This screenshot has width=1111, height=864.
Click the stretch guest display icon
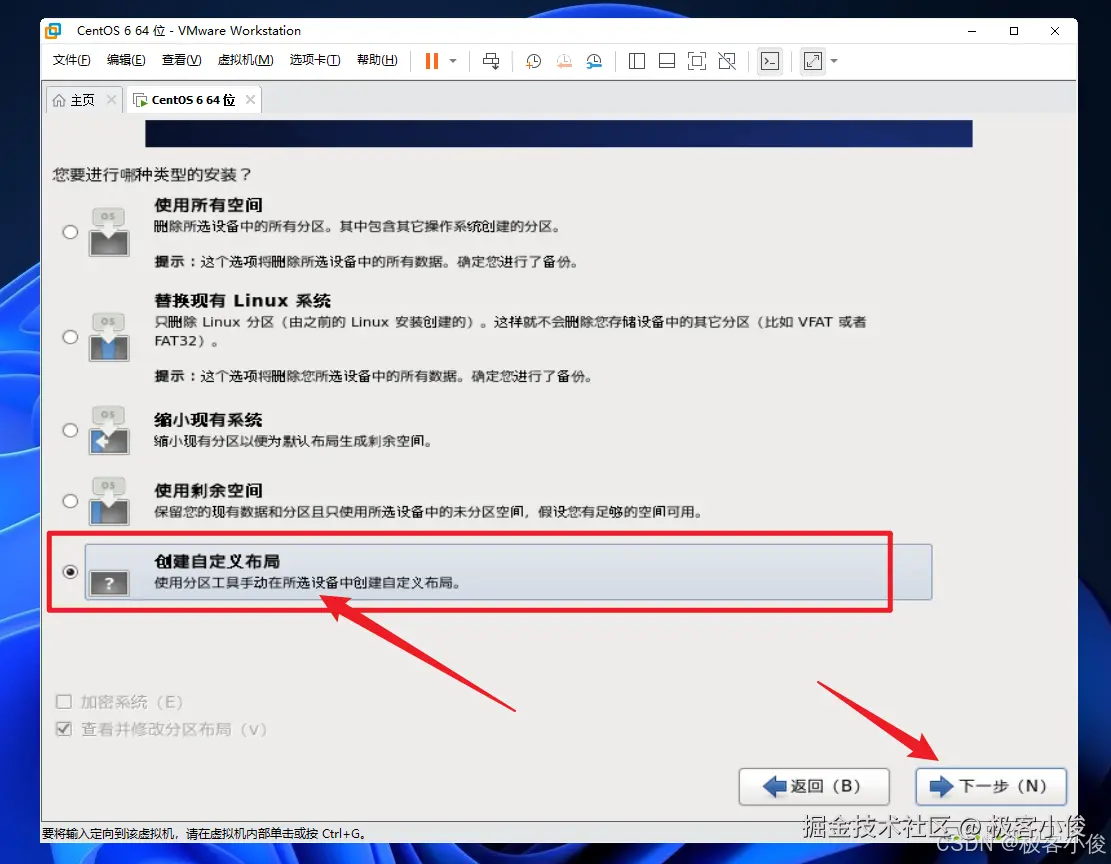[x=813, y=61]
